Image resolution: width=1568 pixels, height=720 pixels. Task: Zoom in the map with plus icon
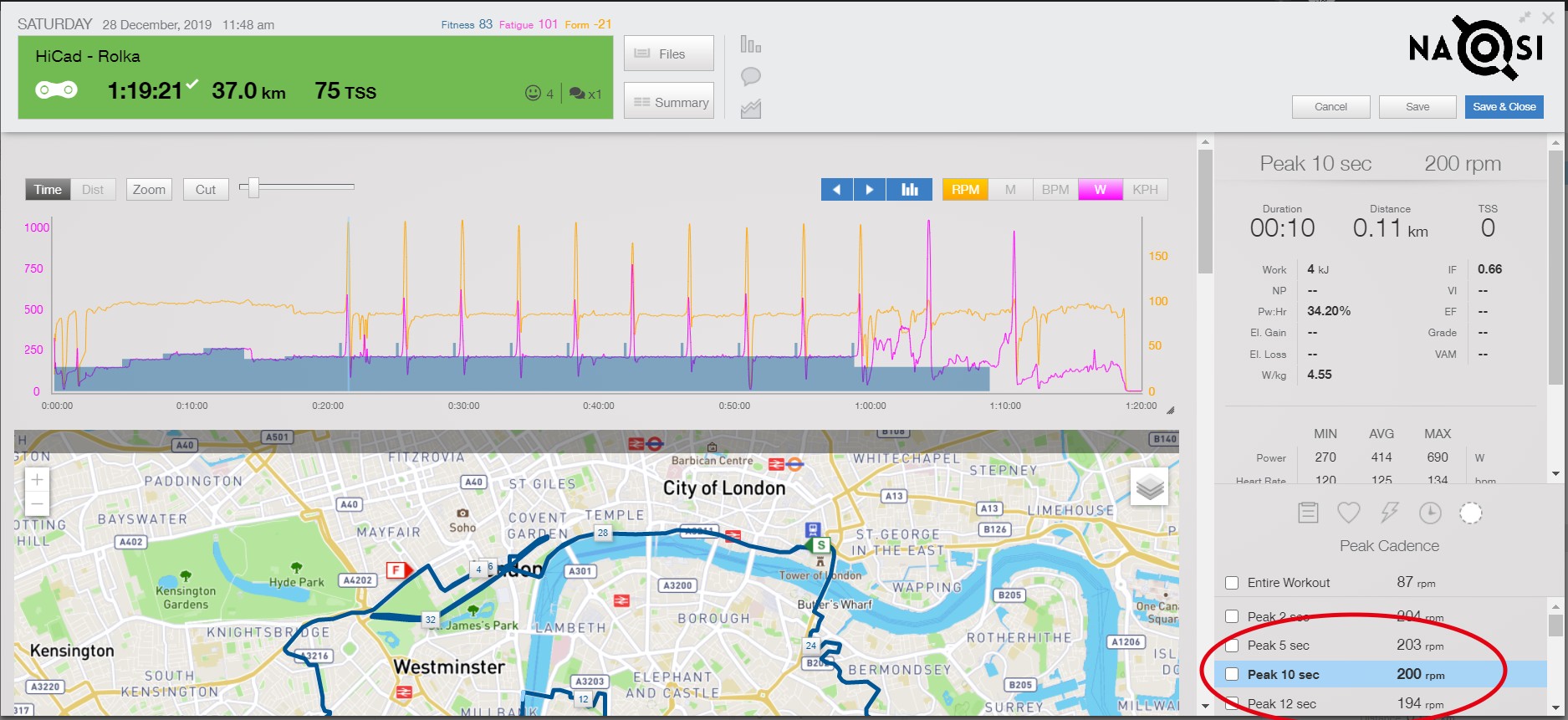(x=37, y=480)
